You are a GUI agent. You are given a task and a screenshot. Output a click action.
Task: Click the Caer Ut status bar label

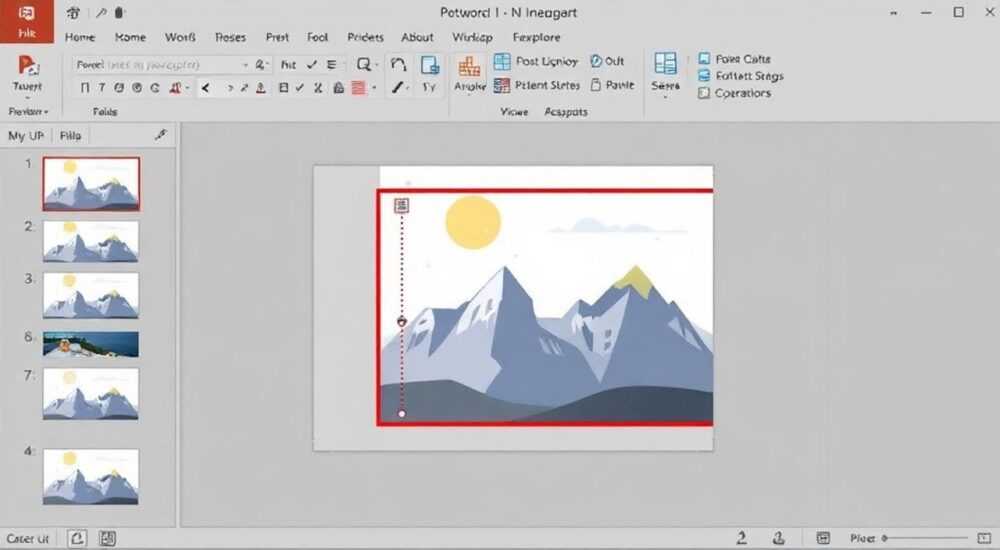tap(27, 539)
